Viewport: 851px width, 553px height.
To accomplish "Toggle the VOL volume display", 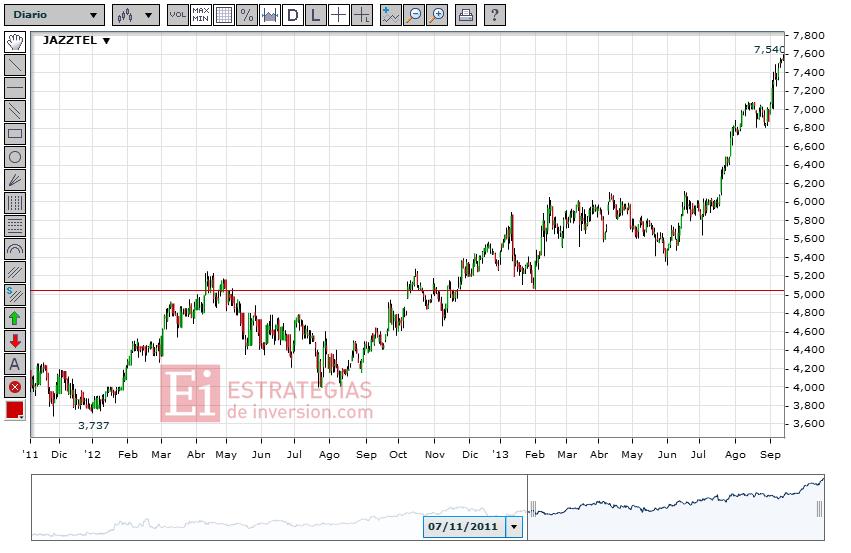I will pyautogui.click(x=177, y=15).
